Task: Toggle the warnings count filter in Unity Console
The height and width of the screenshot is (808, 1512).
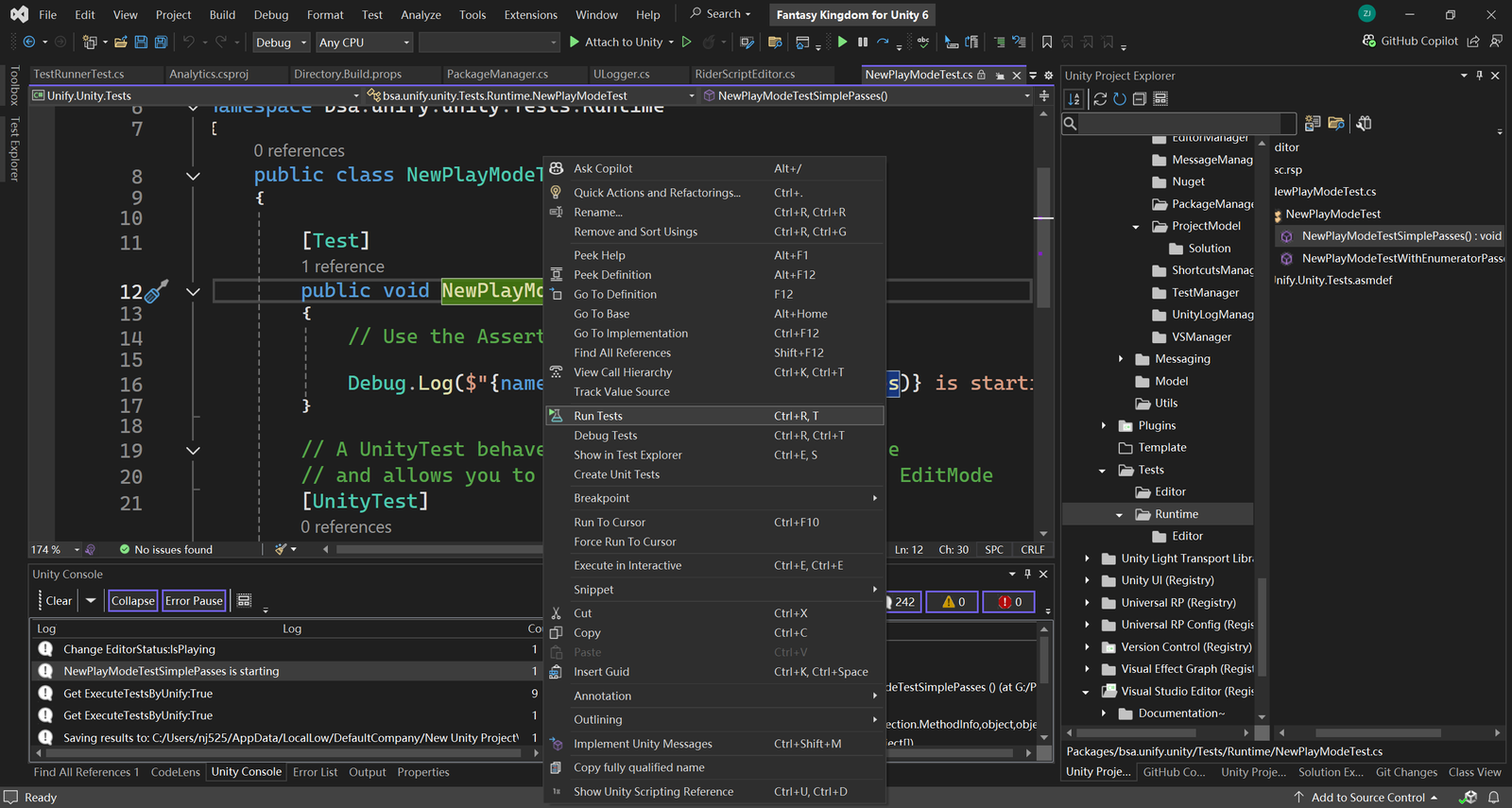Action: click(952, 602)
